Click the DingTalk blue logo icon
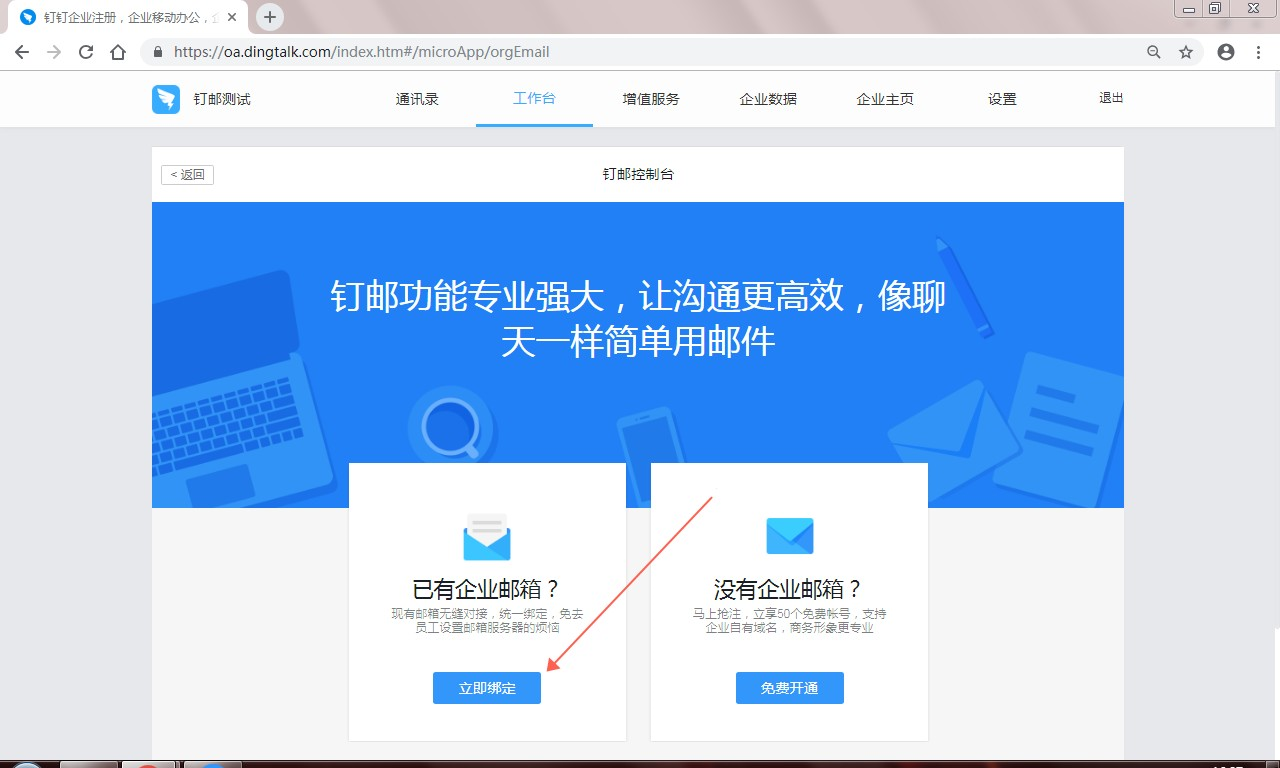 click(x=166, y=99)
